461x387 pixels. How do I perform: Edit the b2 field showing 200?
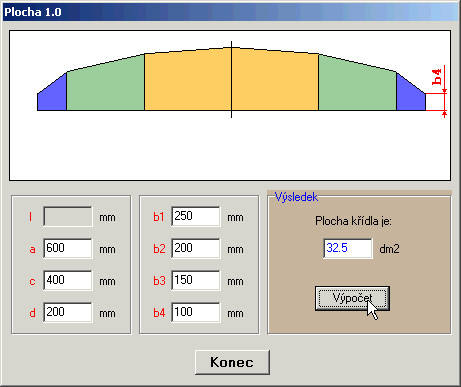tap(196, 248)
